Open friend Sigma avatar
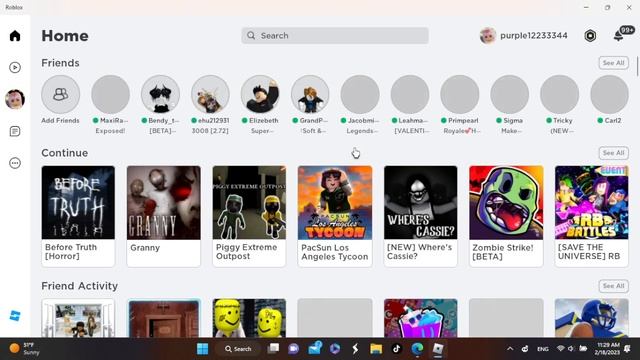The width and height of the screenshot is (640, 360). point(509,94)
